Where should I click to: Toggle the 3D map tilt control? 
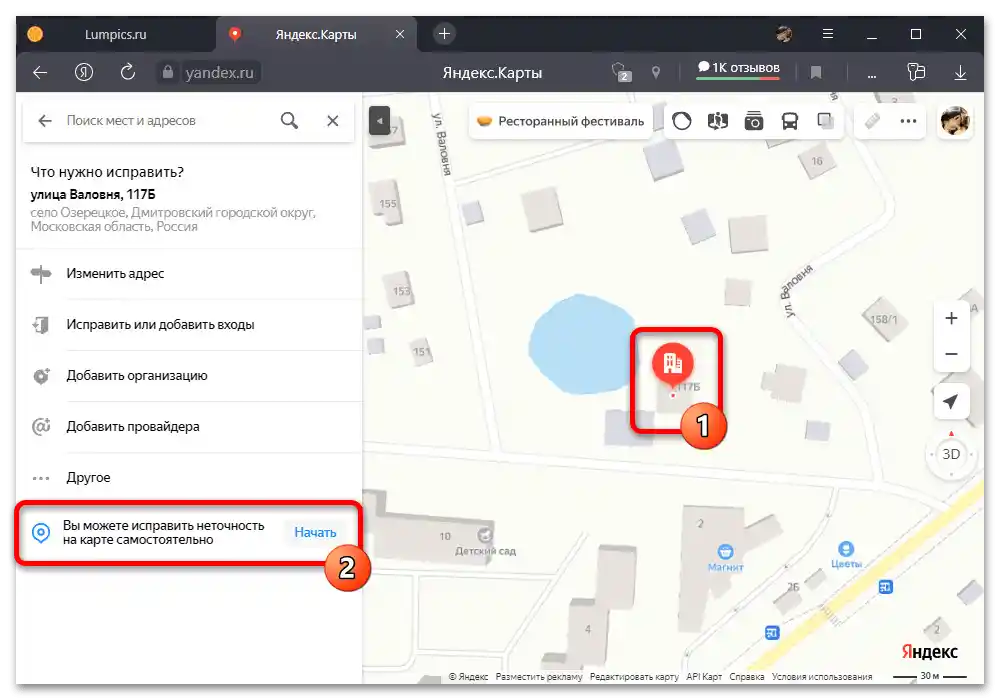(951, 454)
